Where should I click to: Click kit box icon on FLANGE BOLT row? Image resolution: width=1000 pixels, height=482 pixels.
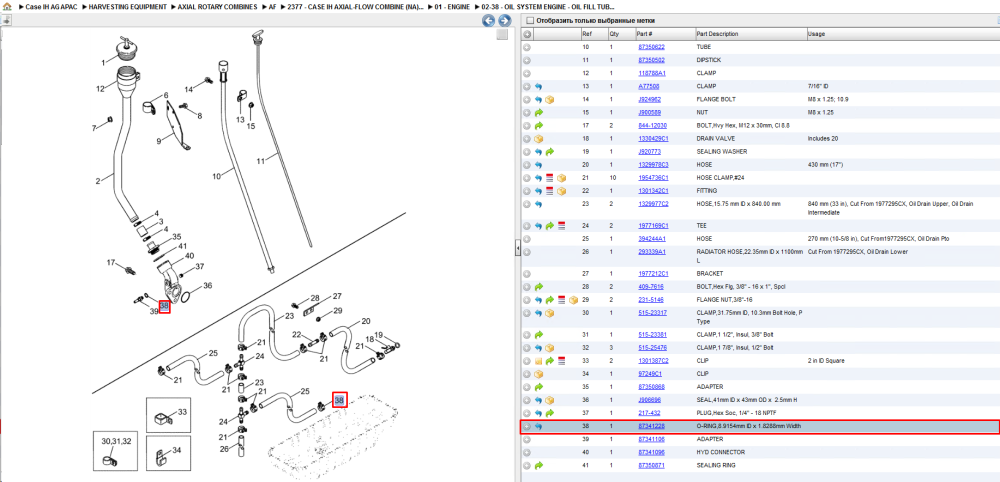pyautogui.click(x=550, y=99)
